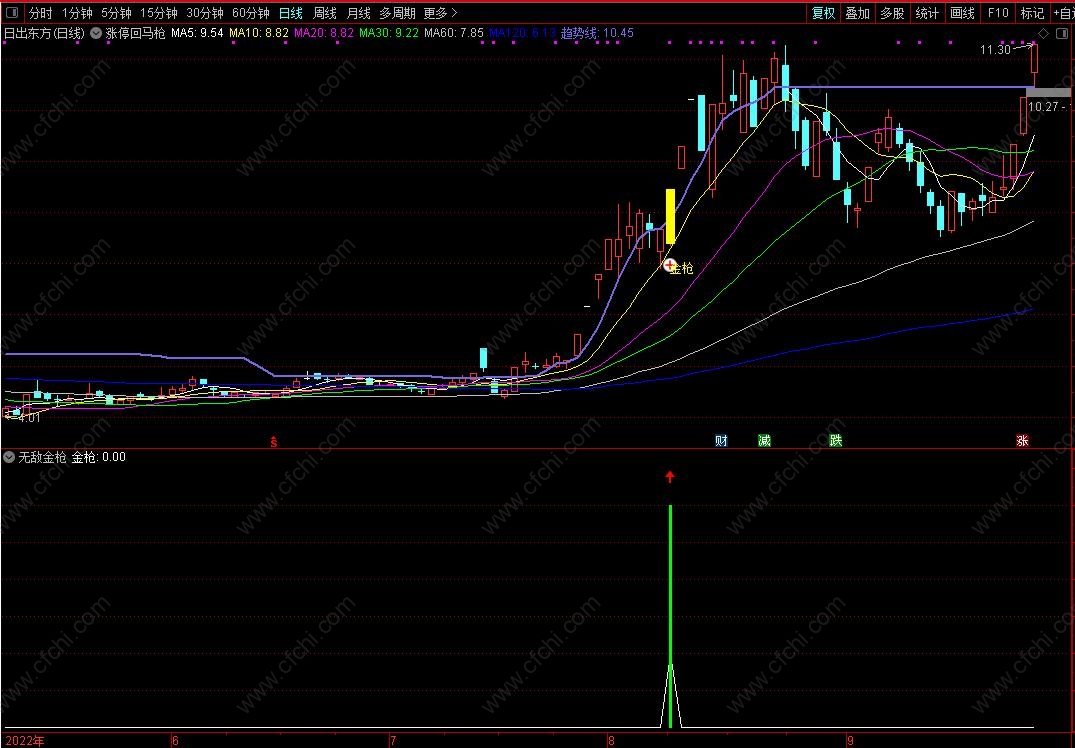Click the red arrow above green spike
The height and width of the screenshot is (748, 1075).
click(x=671, y=476)
